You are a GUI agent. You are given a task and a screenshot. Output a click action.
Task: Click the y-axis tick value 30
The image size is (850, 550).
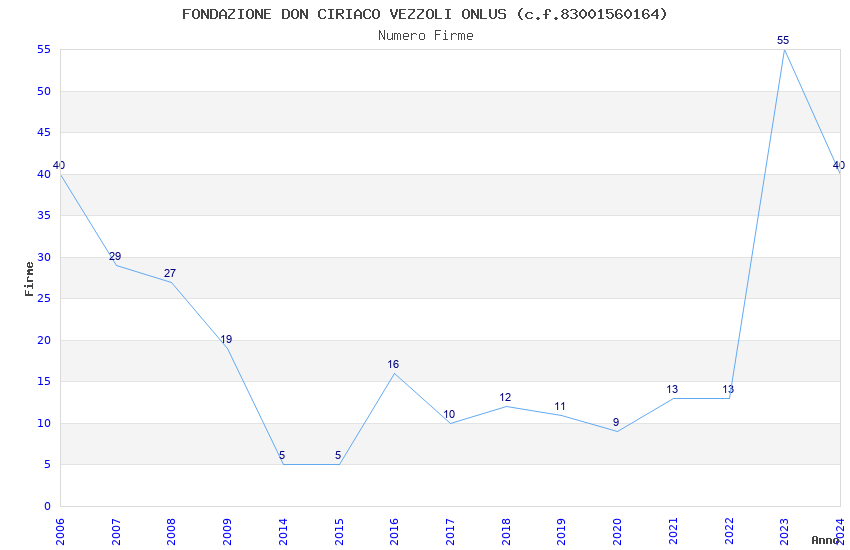click(x=44, y=257)
